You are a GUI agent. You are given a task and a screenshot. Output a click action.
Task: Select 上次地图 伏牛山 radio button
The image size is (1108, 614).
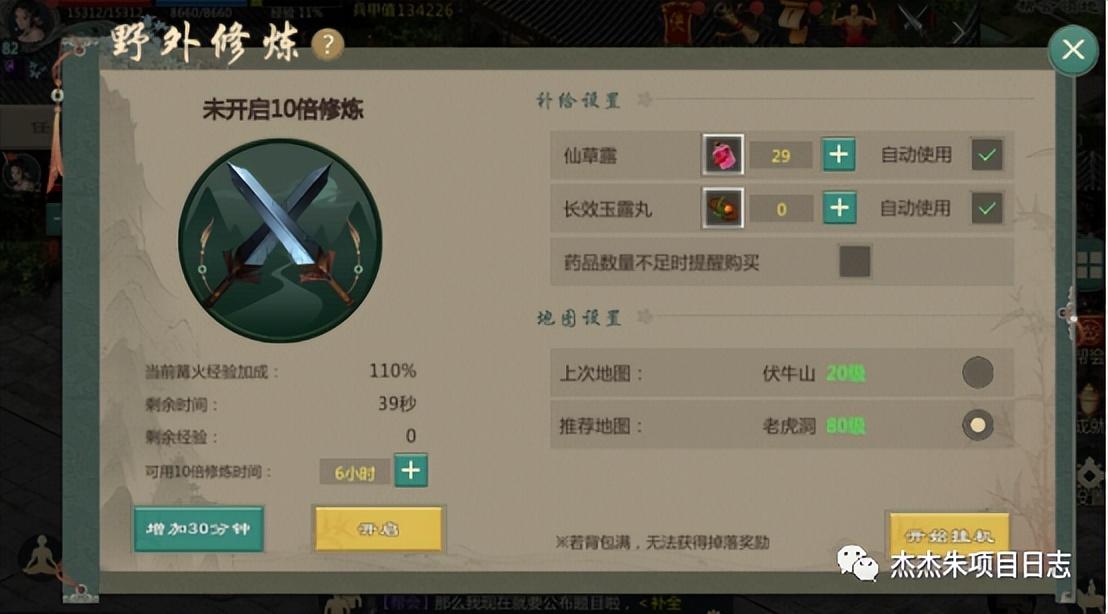coord(977,373)
